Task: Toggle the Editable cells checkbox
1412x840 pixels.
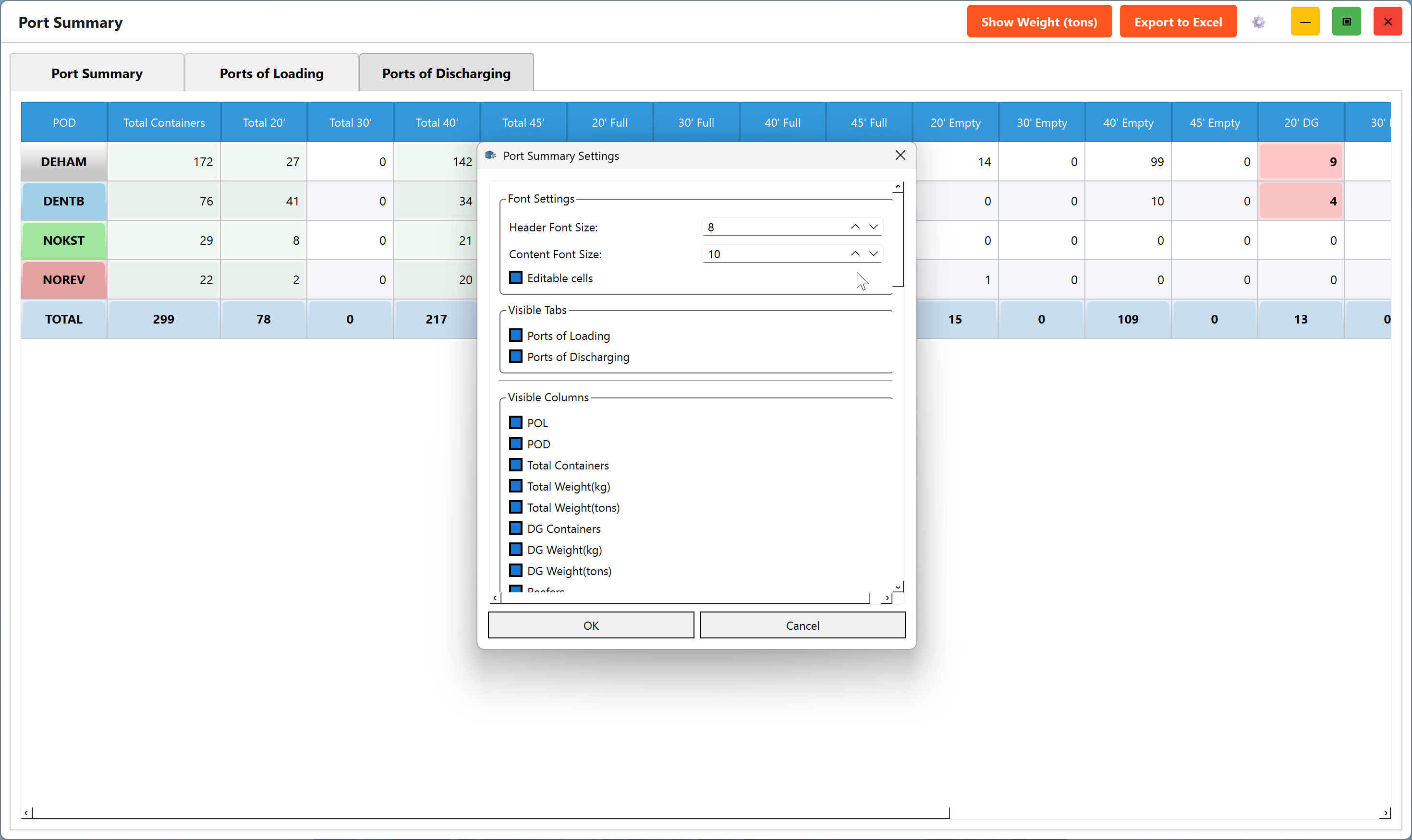Action: coord(515,278)
